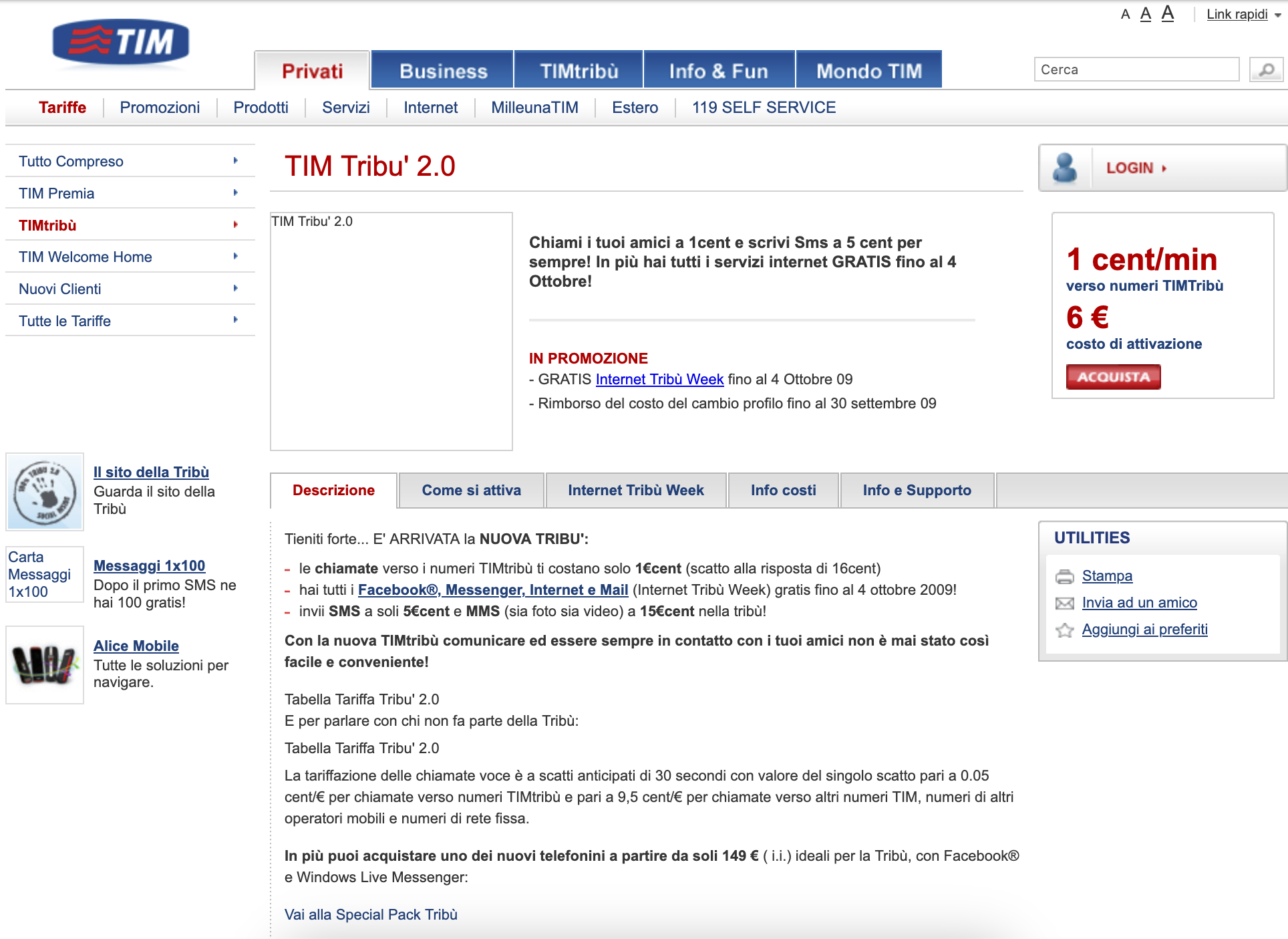Open the Il sito della Tribù thumbnail

click(x=45, y=492)
